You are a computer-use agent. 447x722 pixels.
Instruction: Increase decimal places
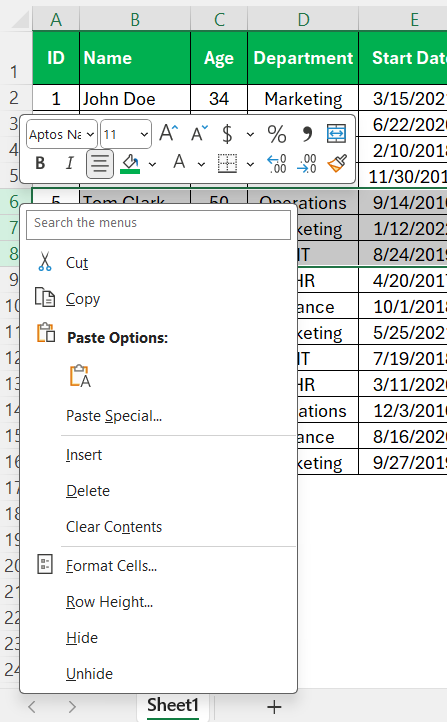point(277,163)
